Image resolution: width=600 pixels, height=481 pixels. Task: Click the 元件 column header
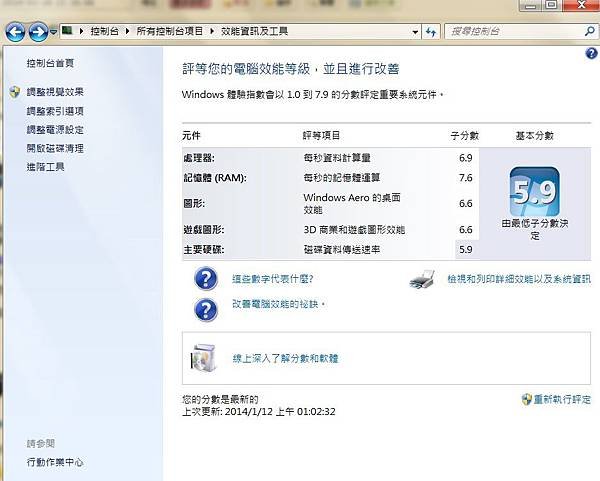[191, 135]
